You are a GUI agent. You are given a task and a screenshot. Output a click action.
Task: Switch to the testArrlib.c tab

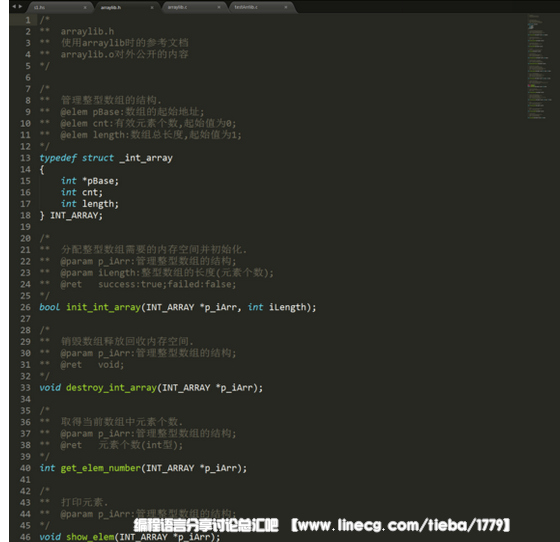pos(261,7)
